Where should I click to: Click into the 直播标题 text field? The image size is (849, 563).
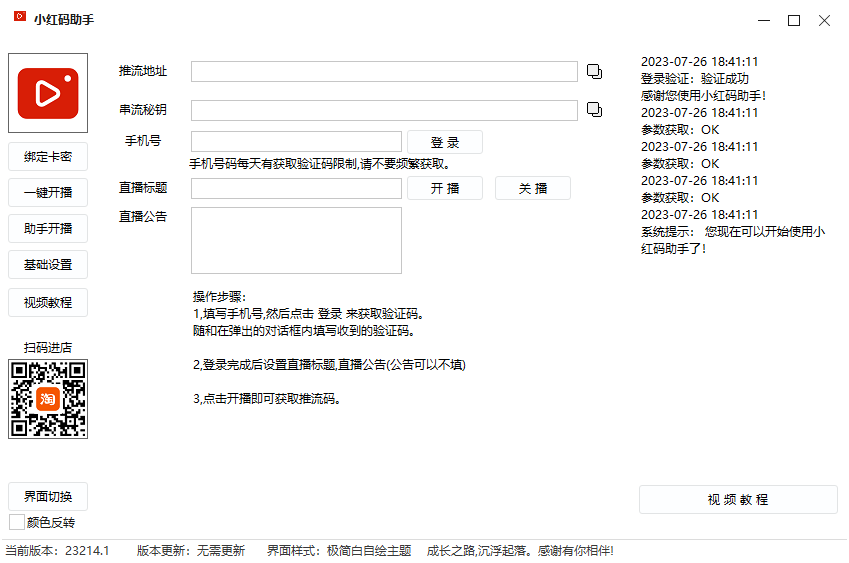[296, 188]
